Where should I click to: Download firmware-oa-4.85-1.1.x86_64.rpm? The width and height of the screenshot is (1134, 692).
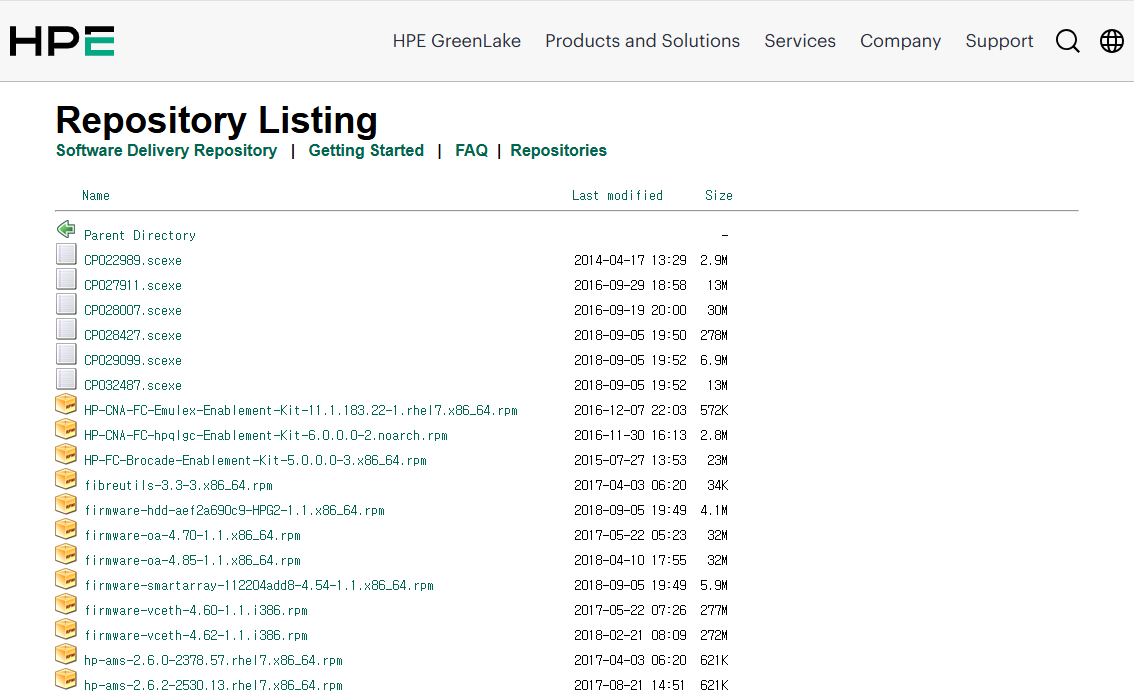[x=192, y=560]
